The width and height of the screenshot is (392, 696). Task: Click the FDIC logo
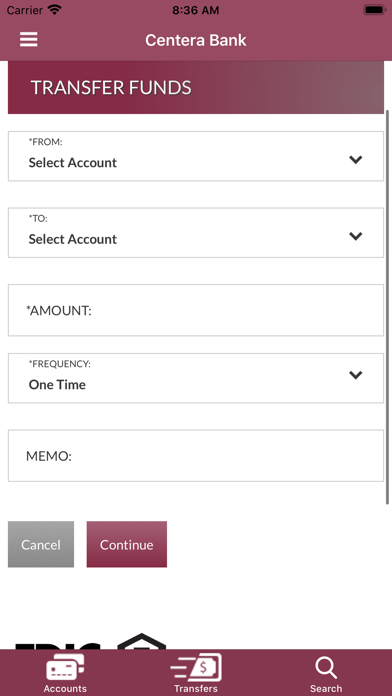[57, 645]
